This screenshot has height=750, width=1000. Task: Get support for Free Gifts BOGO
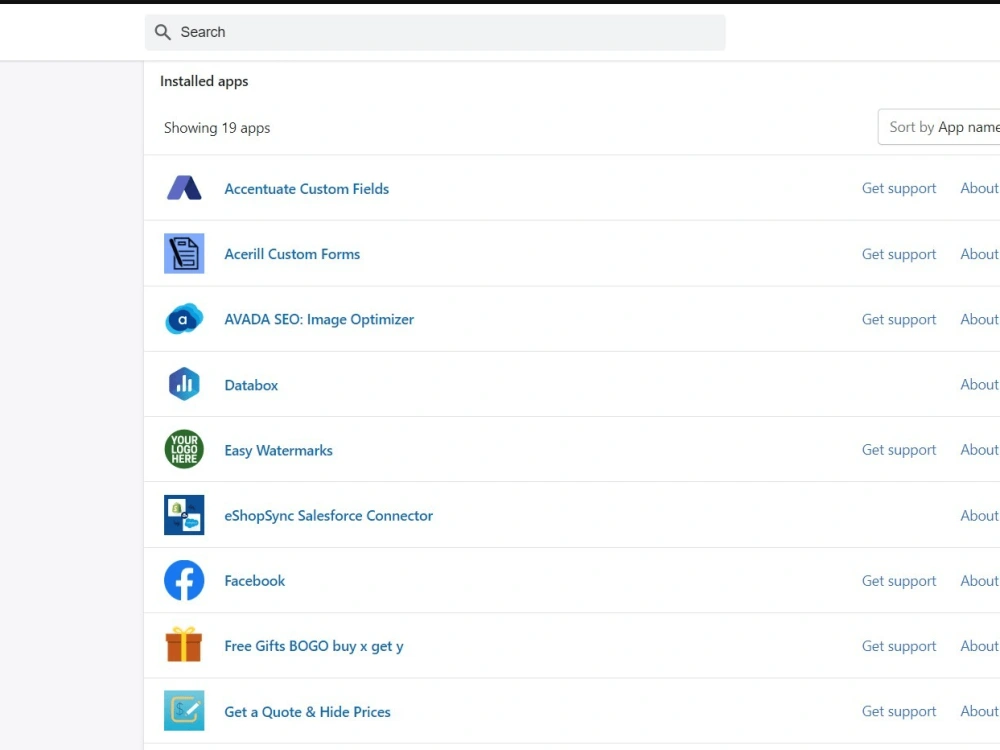tap(899, 645)
